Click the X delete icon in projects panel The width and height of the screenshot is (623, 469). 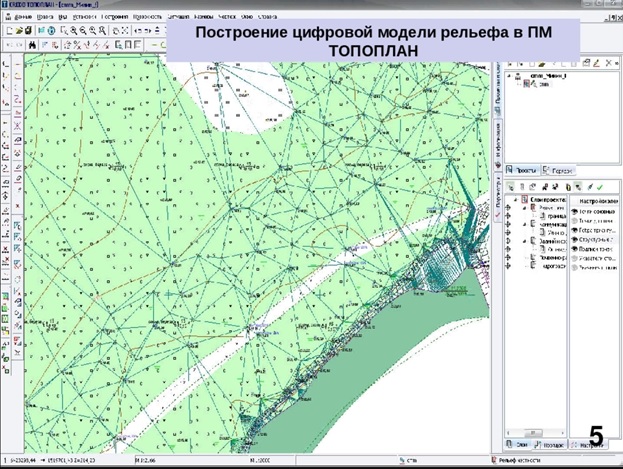click(x=608, y=63)
